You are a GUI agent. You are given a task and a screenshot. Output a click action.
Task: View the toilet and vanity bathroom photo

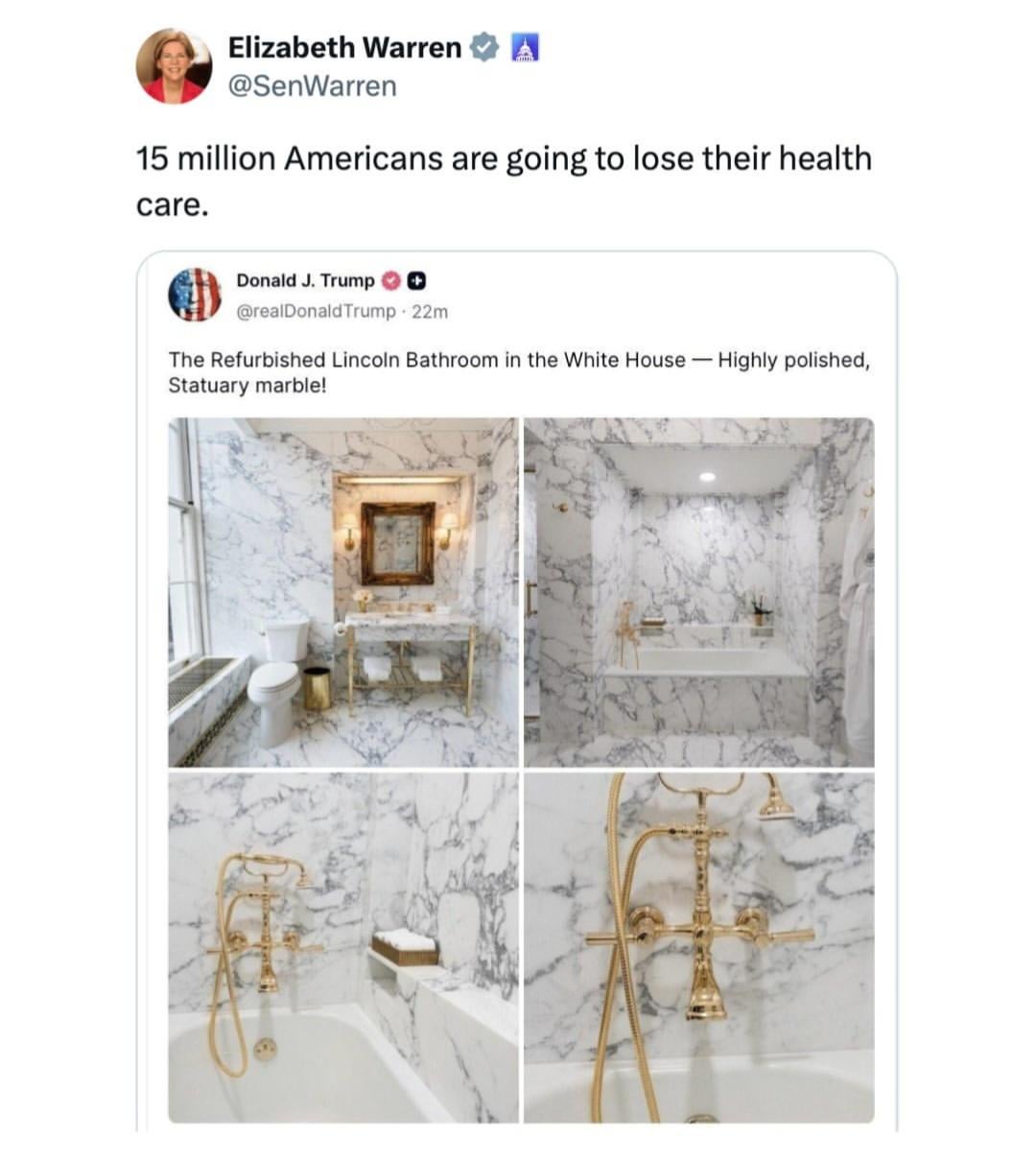point(343,592)
